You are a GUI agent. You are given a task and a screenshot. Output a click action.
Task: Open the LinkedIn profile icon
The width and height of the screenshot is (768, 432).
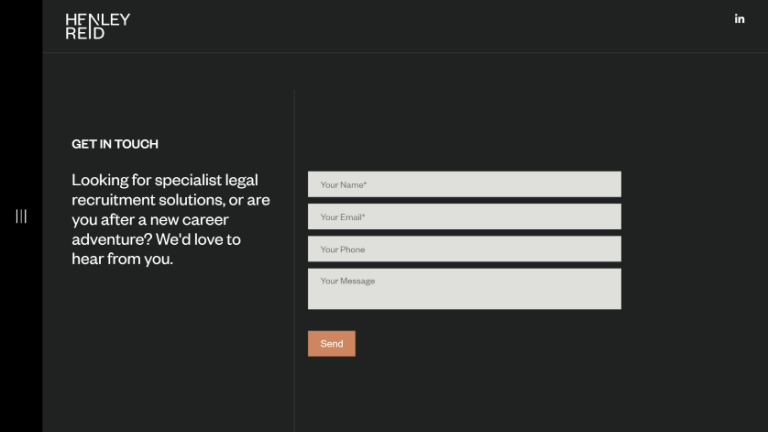(x=740, y=19)
